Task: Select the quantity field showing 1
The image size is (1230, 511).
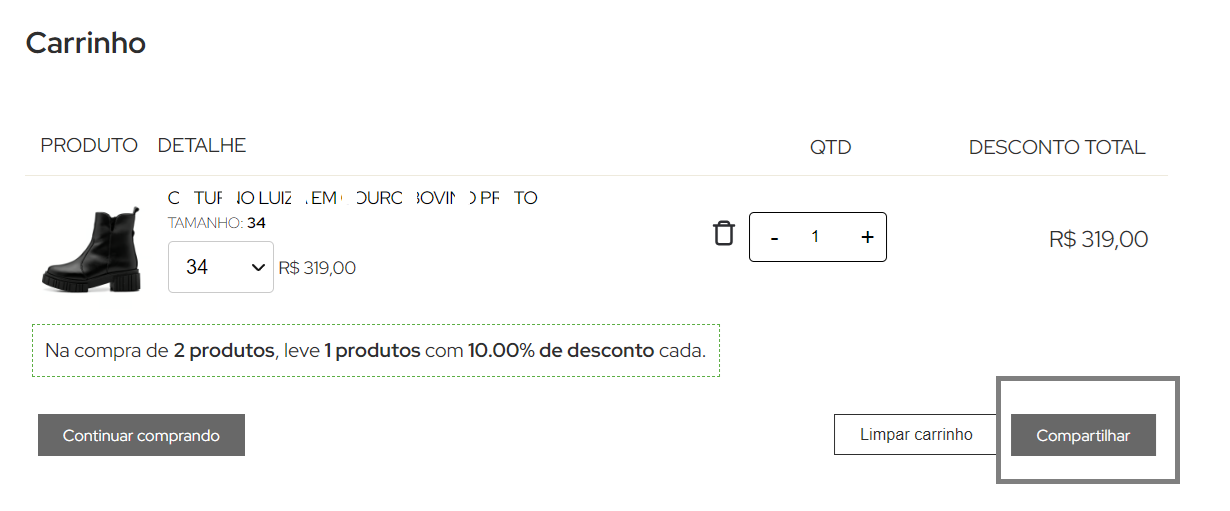Action: pos(815,237)
